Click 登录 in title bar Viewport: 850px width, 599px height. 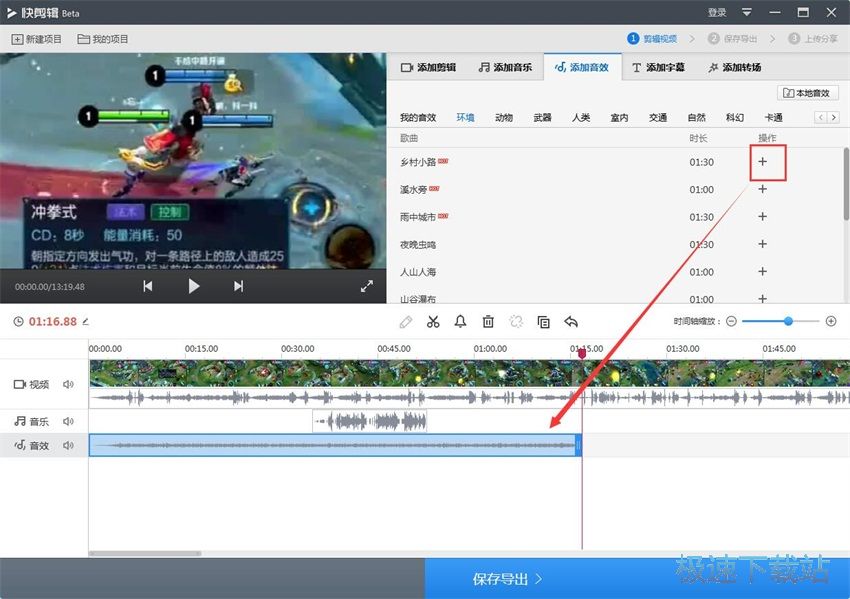tap(717, 12)
